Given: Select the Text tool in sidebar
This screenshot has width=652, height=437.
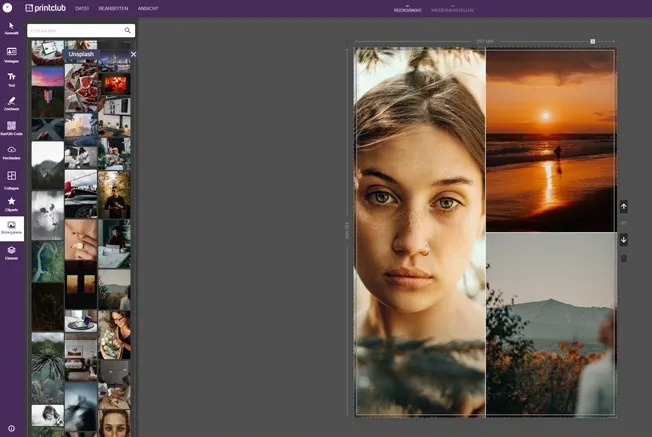Looking at the screenshot, I should pos(11,78).
